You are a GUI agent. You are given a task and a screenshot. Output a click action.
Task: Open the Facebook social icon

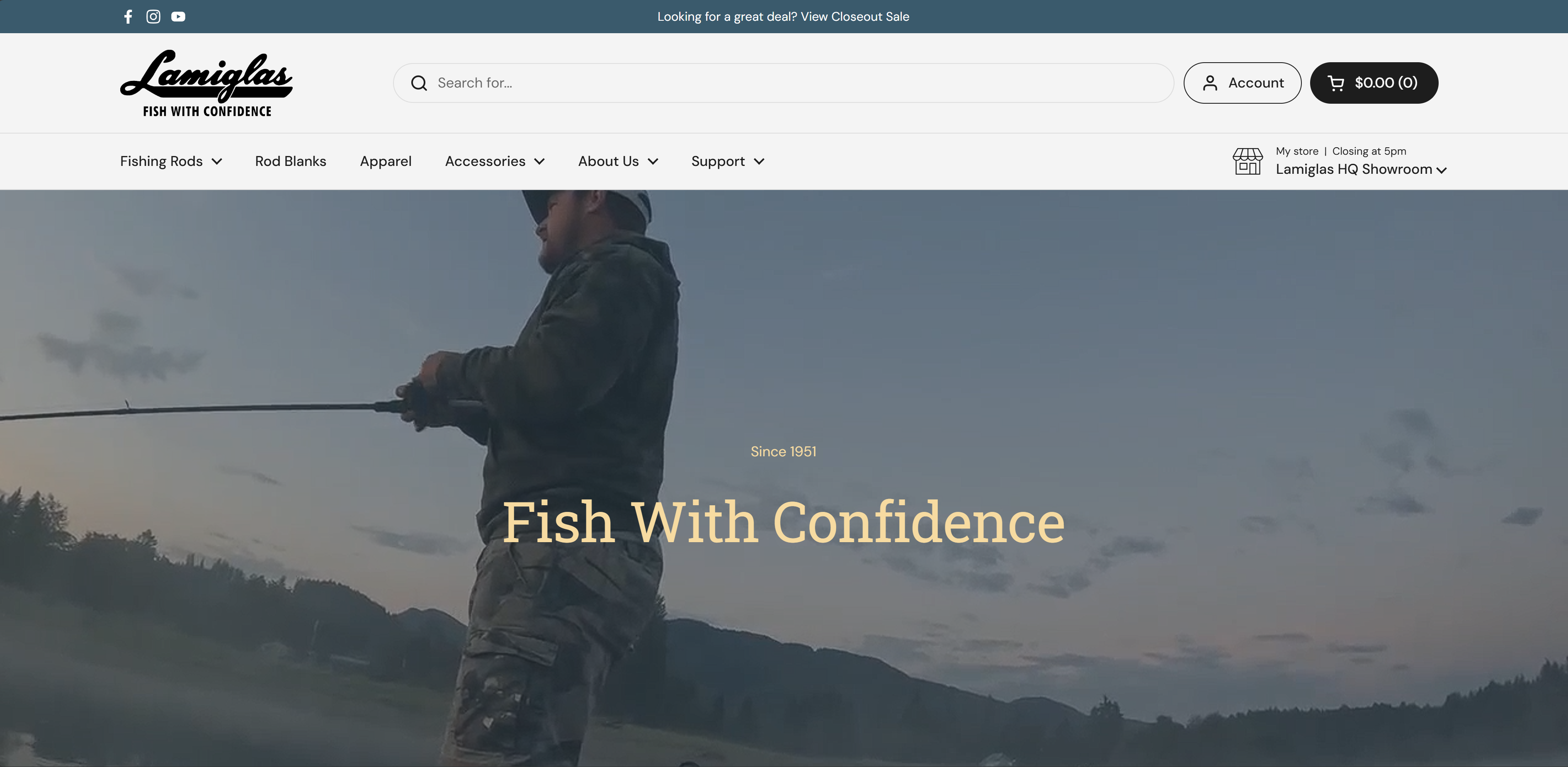click(x=128, y=17)
